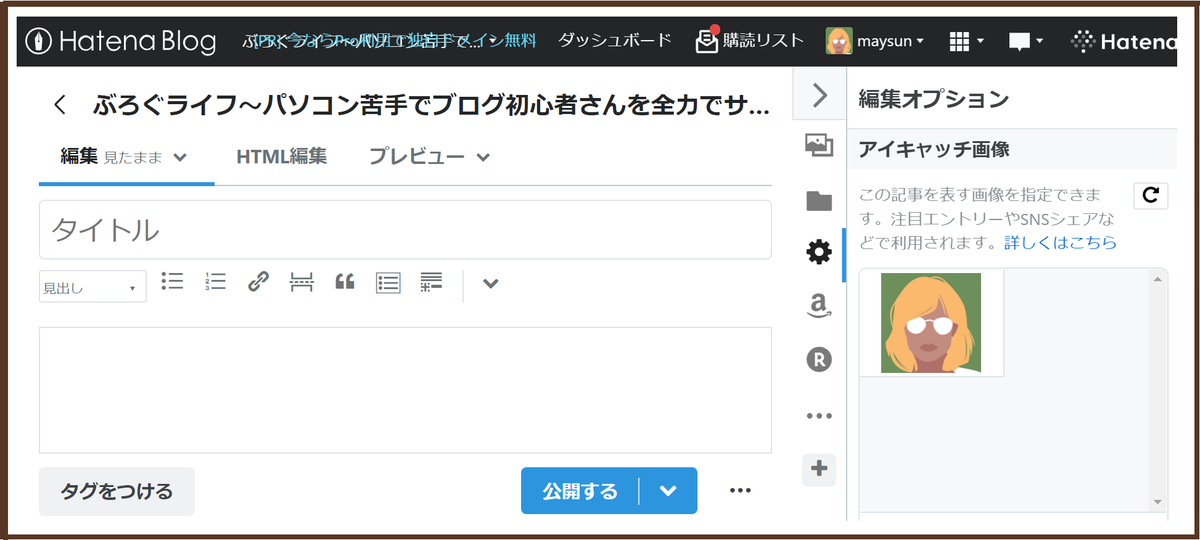The image size is (1200, 540).
Task: Click the 公開する button
Action: coord(580,491)
